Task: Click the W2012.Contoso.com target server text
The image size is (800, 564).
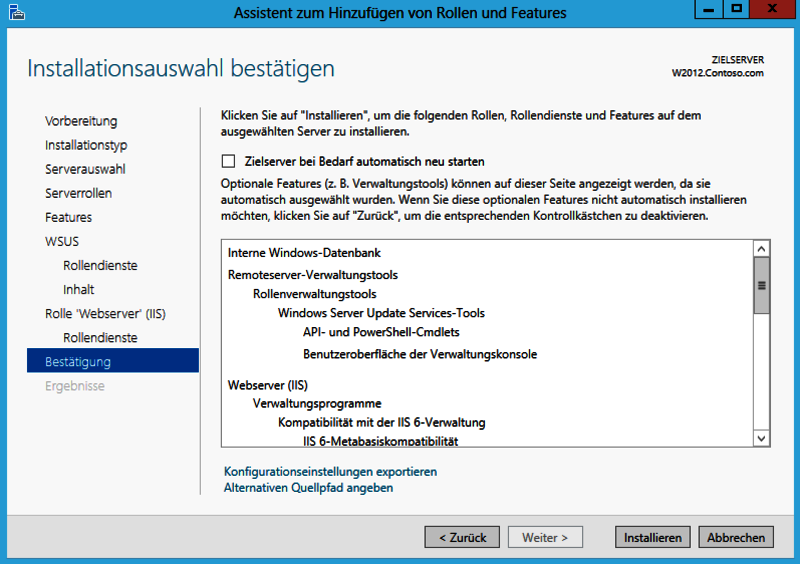Action: tap(717, 73)
